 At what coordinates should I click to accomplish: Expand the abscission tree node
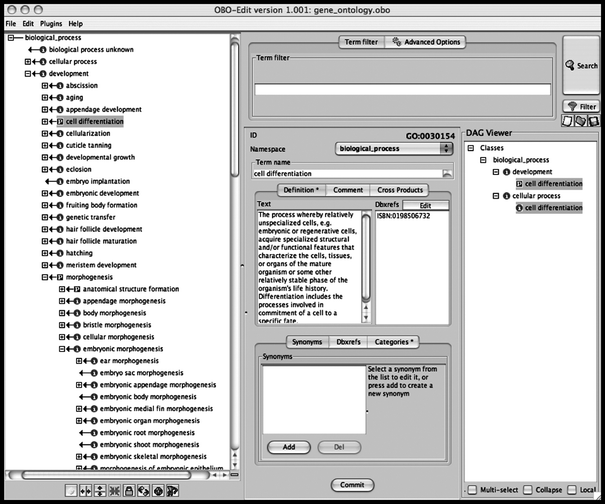point(45,86)
